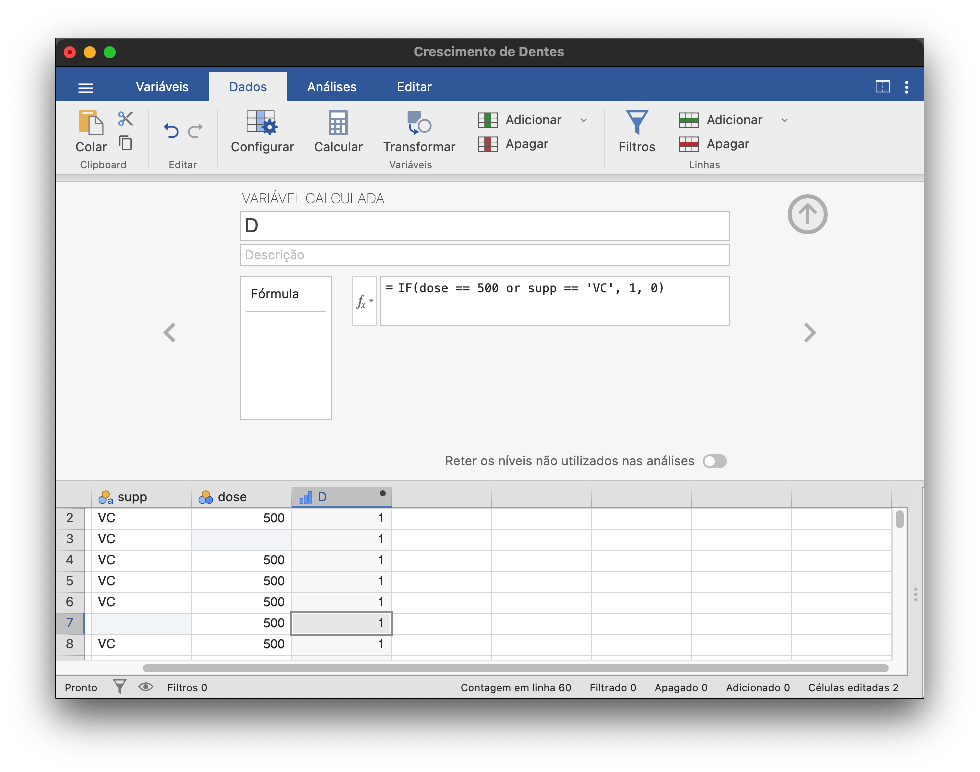
Task: Click Apagar under the Linhas group
Action: [x=715, y=144]
